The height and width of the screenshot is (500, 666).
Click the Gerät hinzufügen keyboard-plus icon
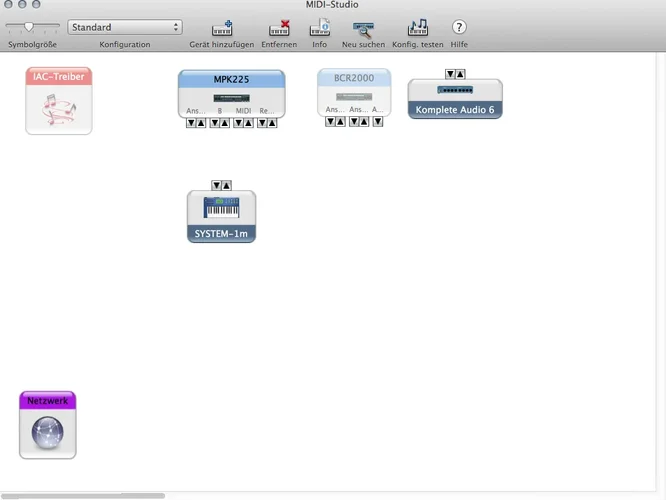tap(222, 28)
